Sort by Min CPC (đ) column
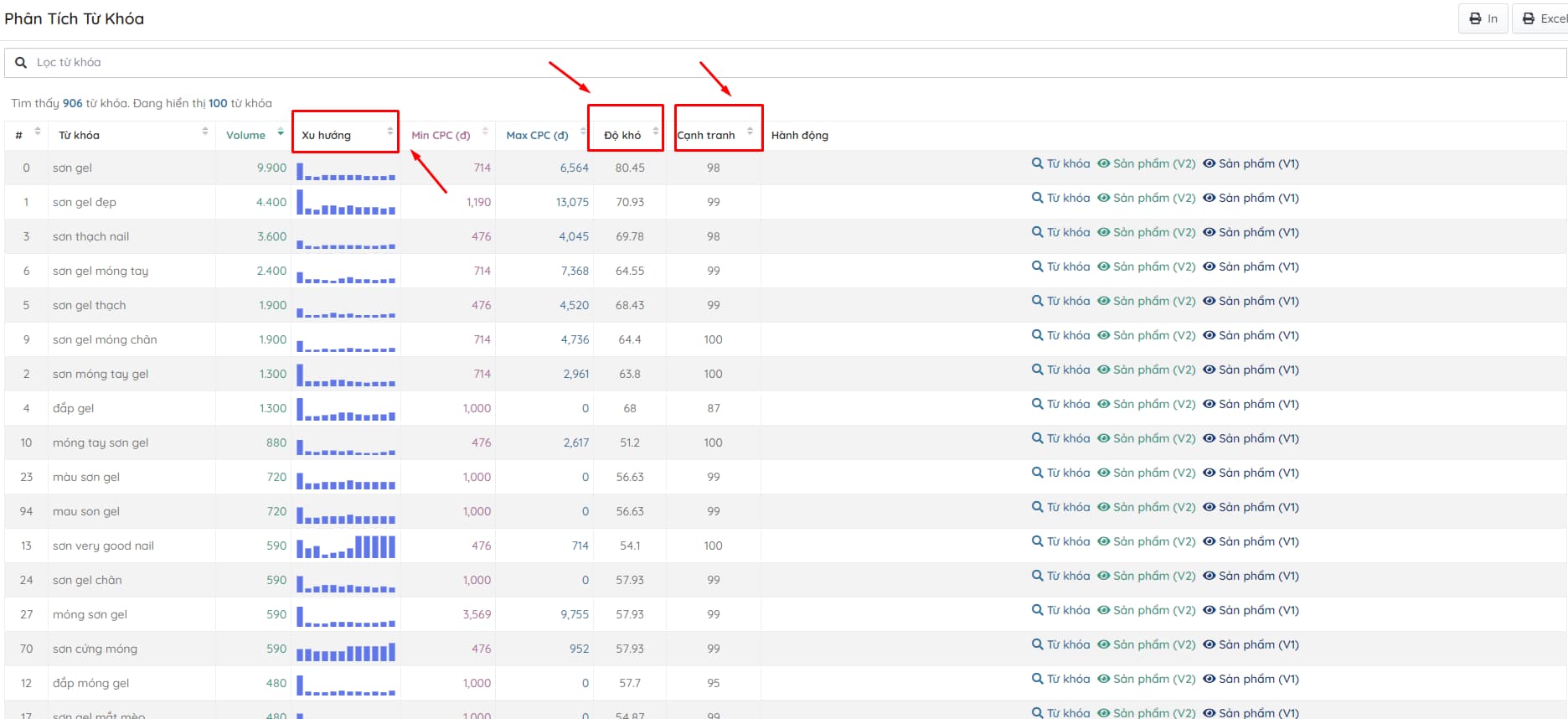This screenshot has width=1568, height=719. click(441, 135)
